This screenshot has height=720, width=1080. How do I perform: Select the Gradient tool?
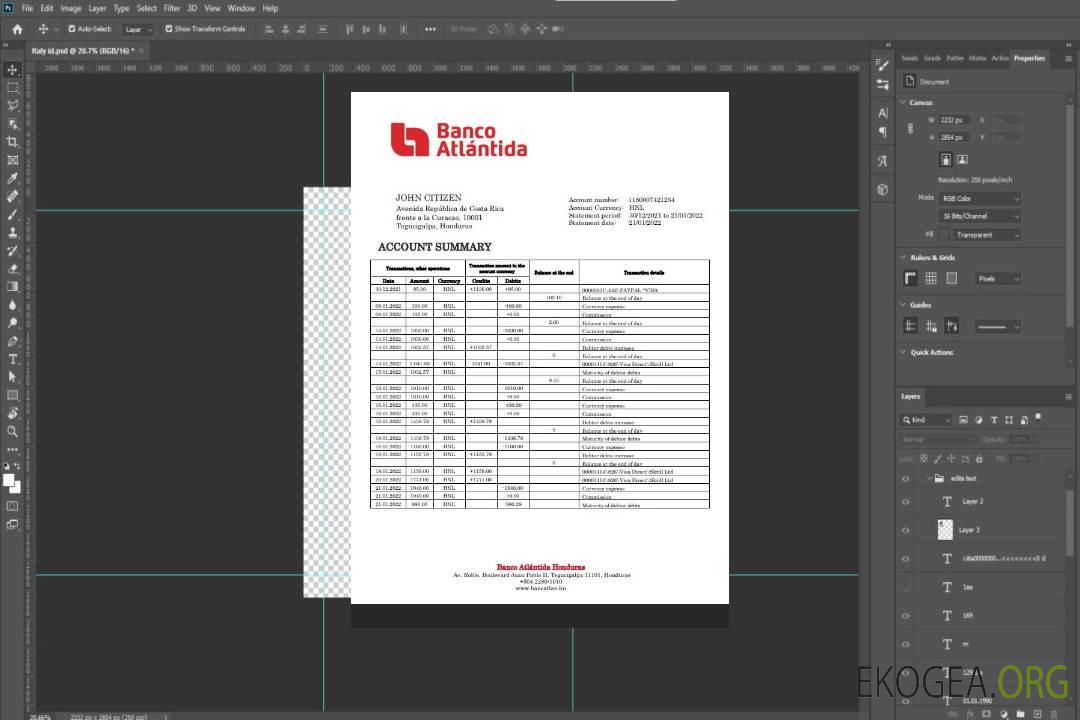tap(12, 287)
